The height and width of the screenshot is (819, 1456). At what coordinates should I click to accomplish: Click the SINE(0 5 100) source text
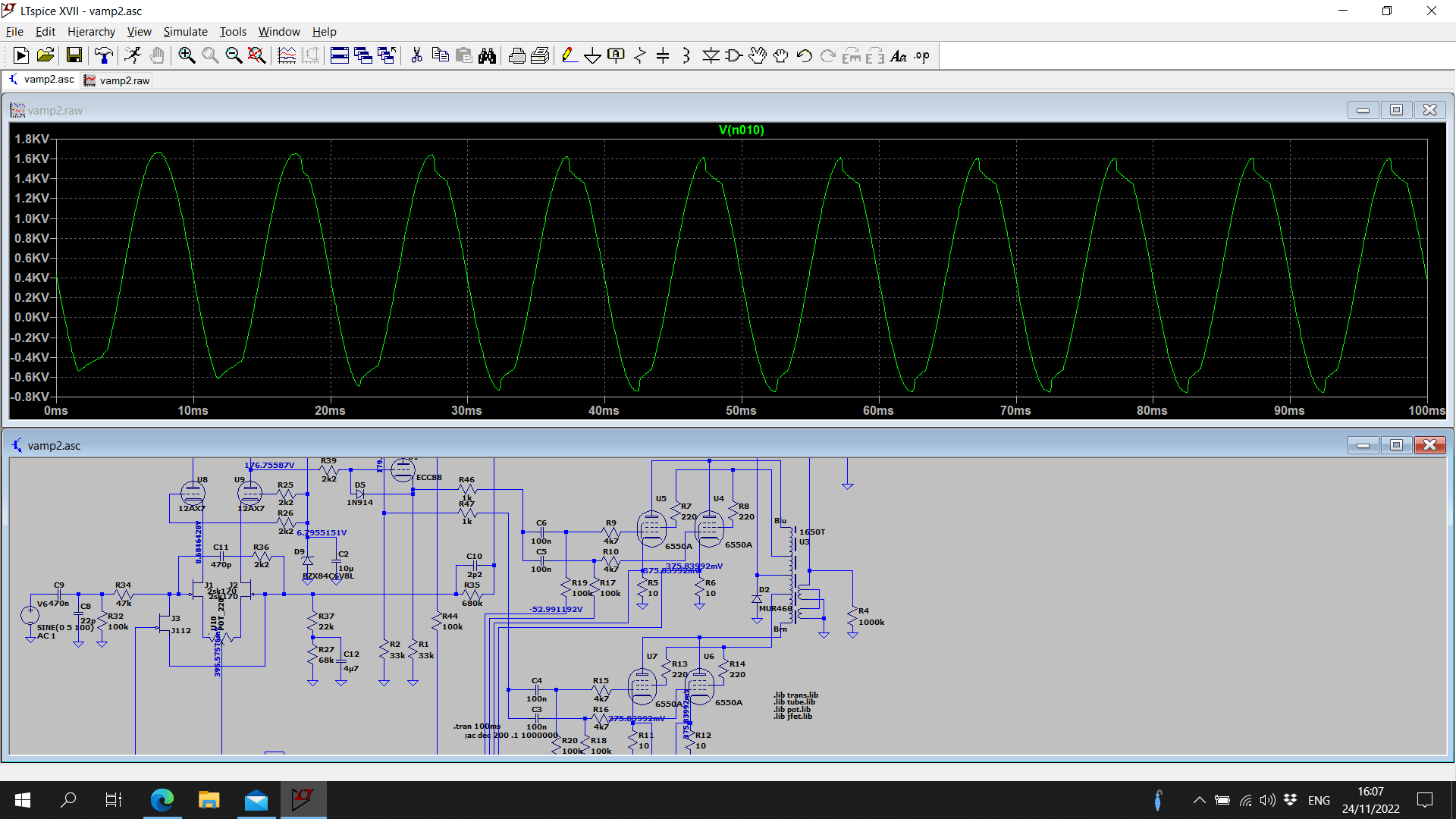click(x=65, y=627)
